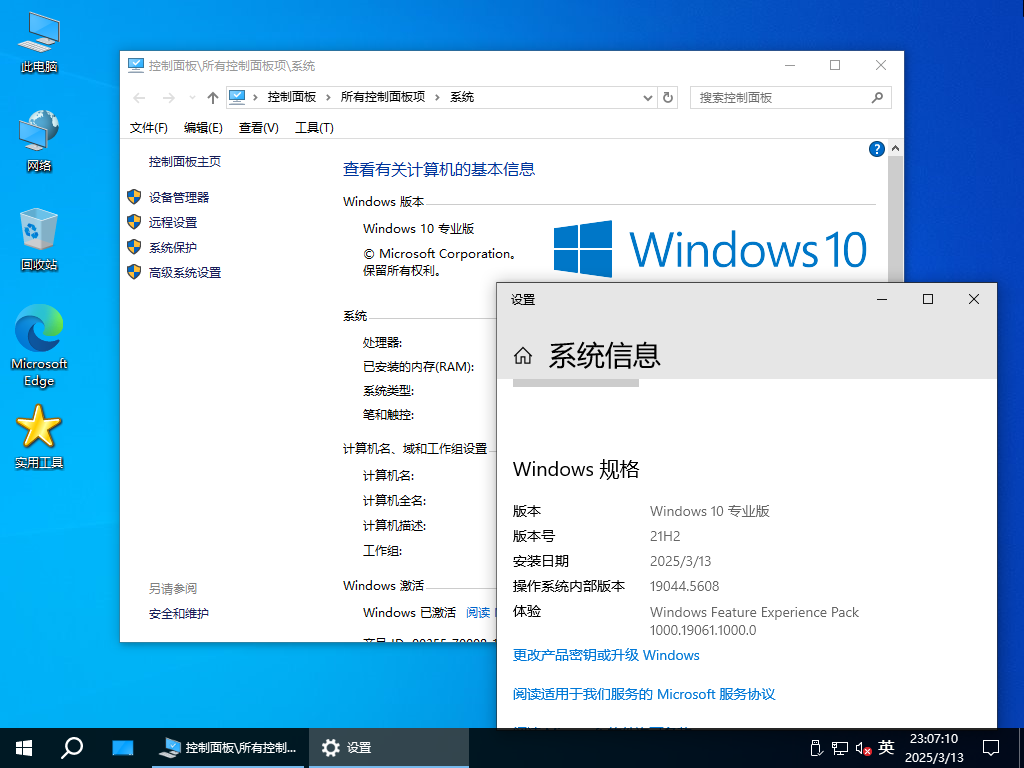Open taskbar search magnifier
Screen dimensions: 1024x768
click(72, 748)
